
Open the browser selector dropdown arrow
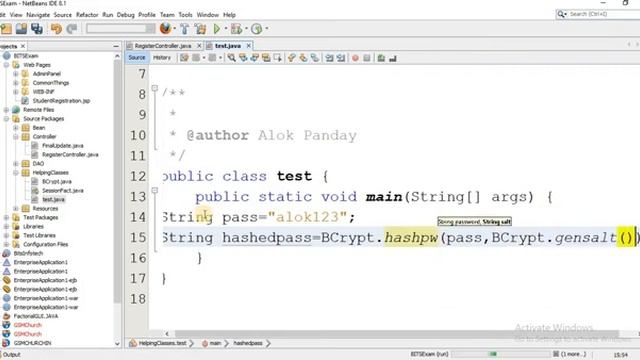coord(175,29)
